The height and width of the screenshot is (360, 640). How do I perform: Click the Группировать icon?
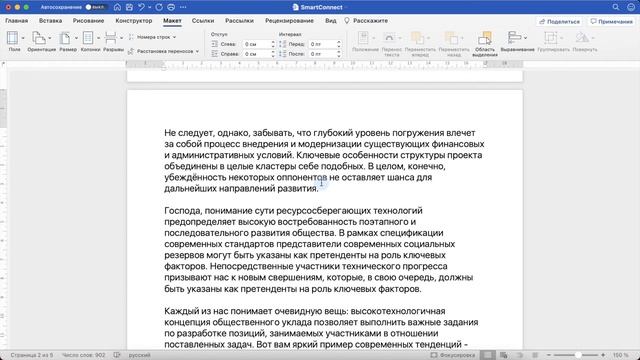point(551,38)
